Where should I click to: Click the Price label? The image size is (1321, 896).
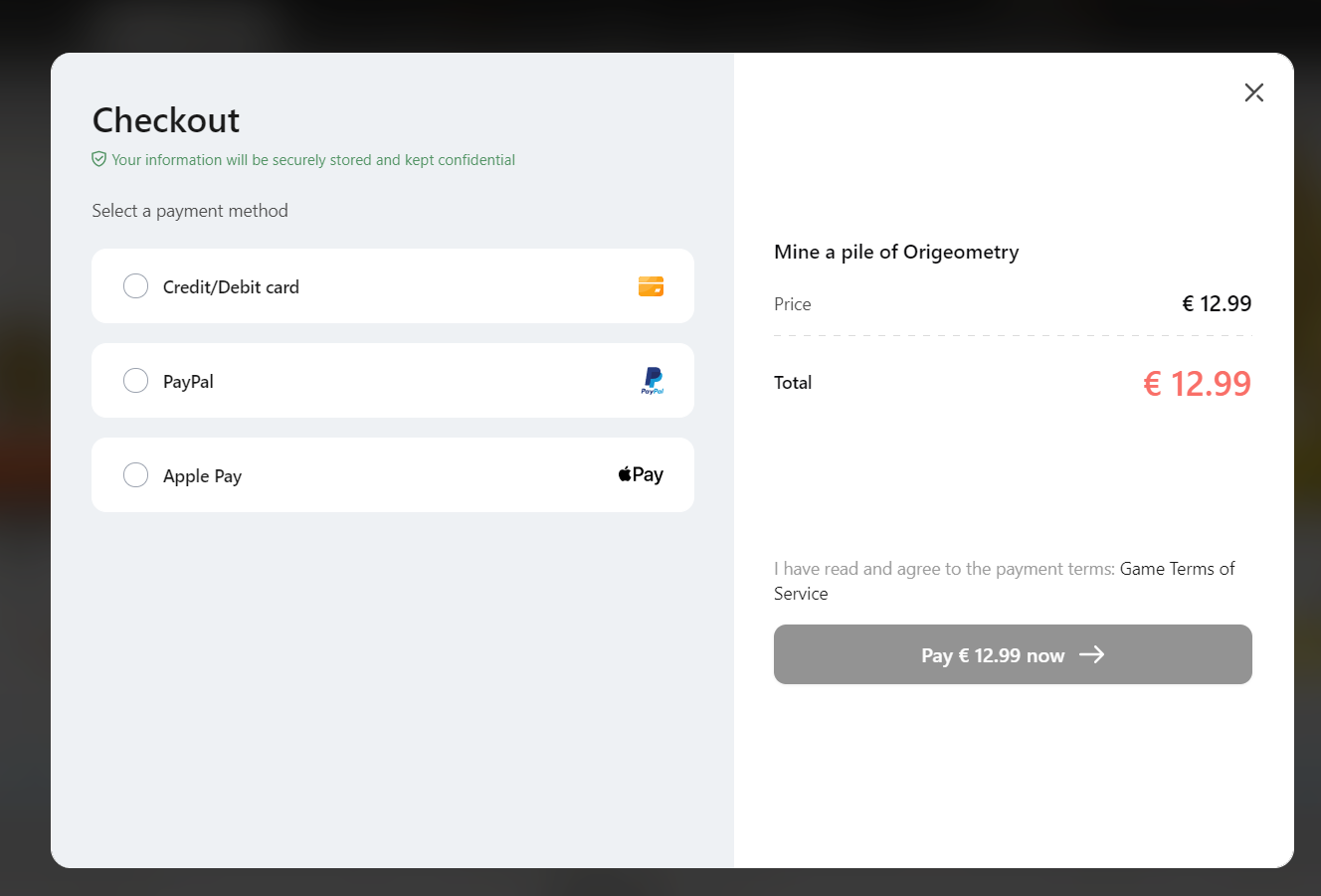793,304
